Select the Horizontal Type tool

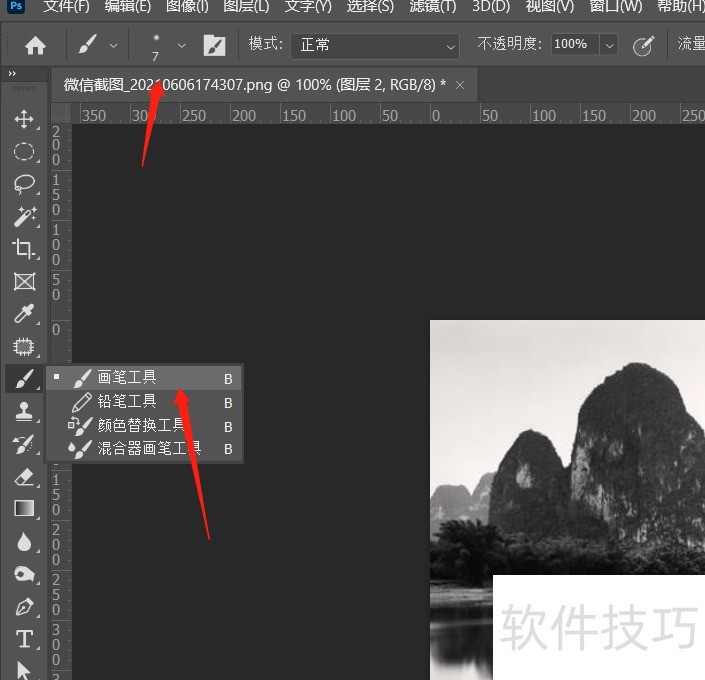coord(24,639)
